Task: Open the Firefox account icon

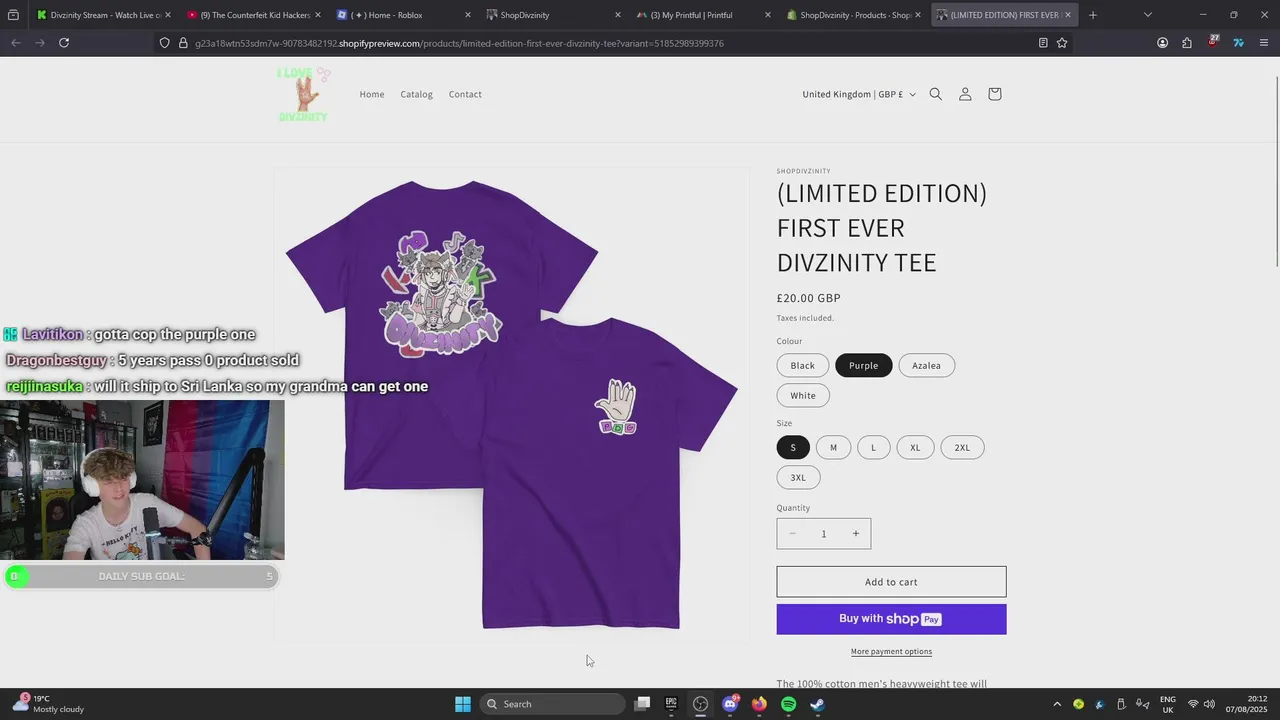Action: [x=1162, y=43]
